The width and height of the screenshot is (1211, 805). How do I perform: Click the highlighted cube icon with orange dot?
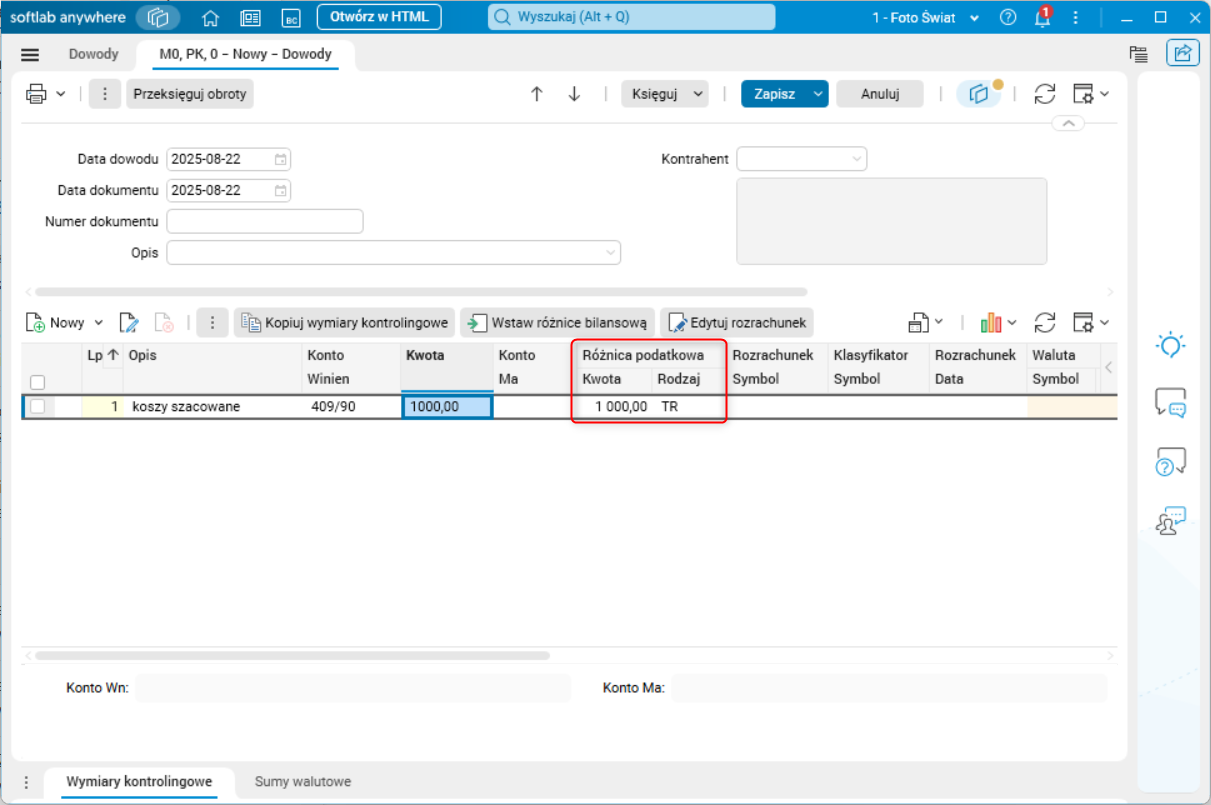(980, 93)
